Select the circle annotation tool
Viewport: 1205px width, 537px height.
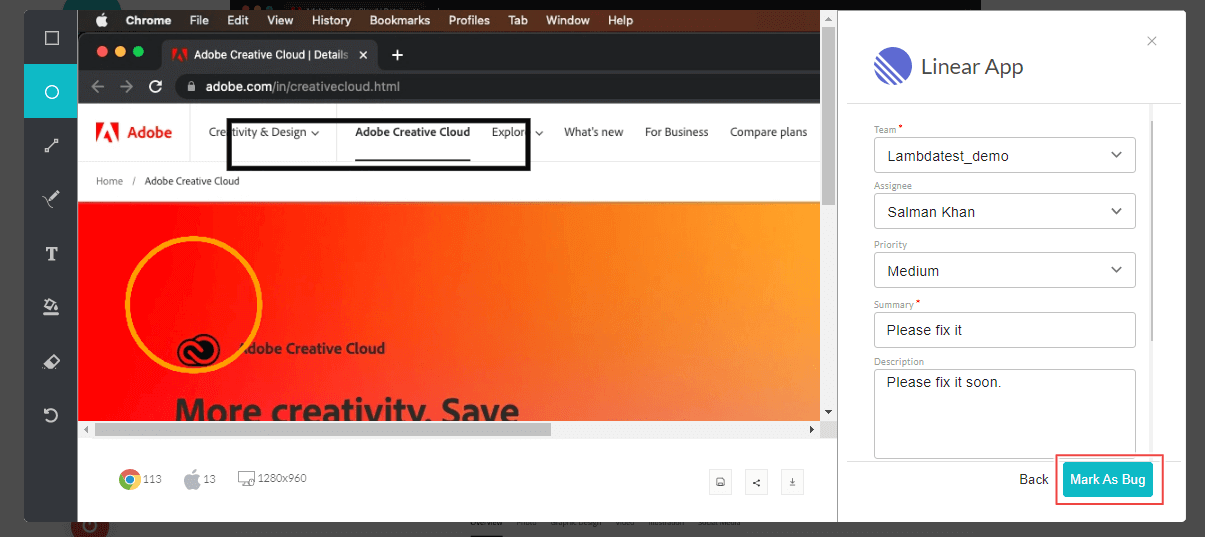[51, 92]
